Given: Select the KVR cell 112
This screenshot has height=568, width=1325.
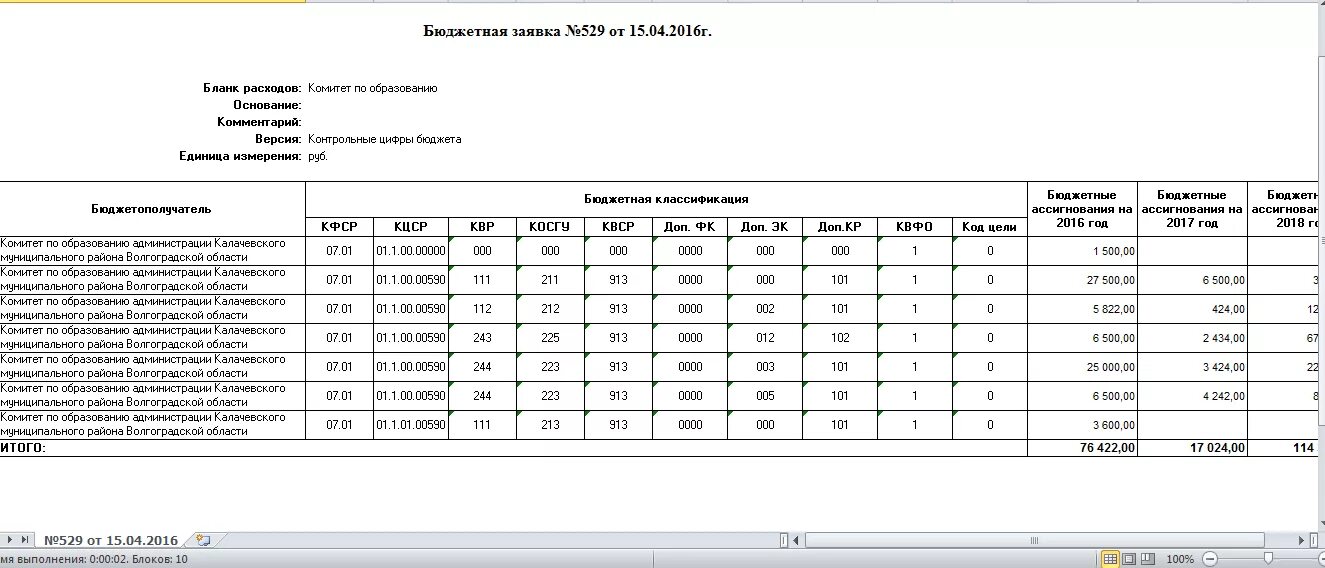Looking at the screenshot, I should tap(482, 309).
